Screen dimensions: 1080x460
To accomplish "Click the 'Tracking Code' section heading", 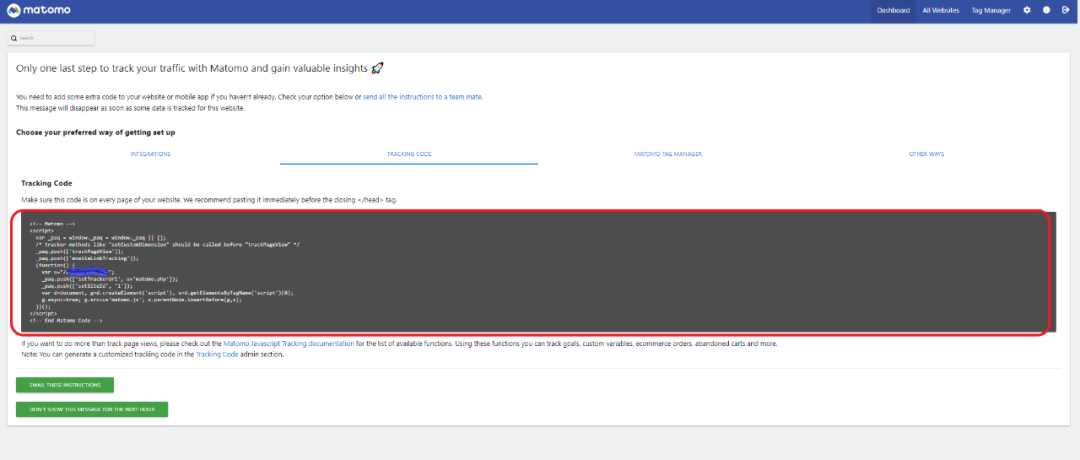I will 47,183.
